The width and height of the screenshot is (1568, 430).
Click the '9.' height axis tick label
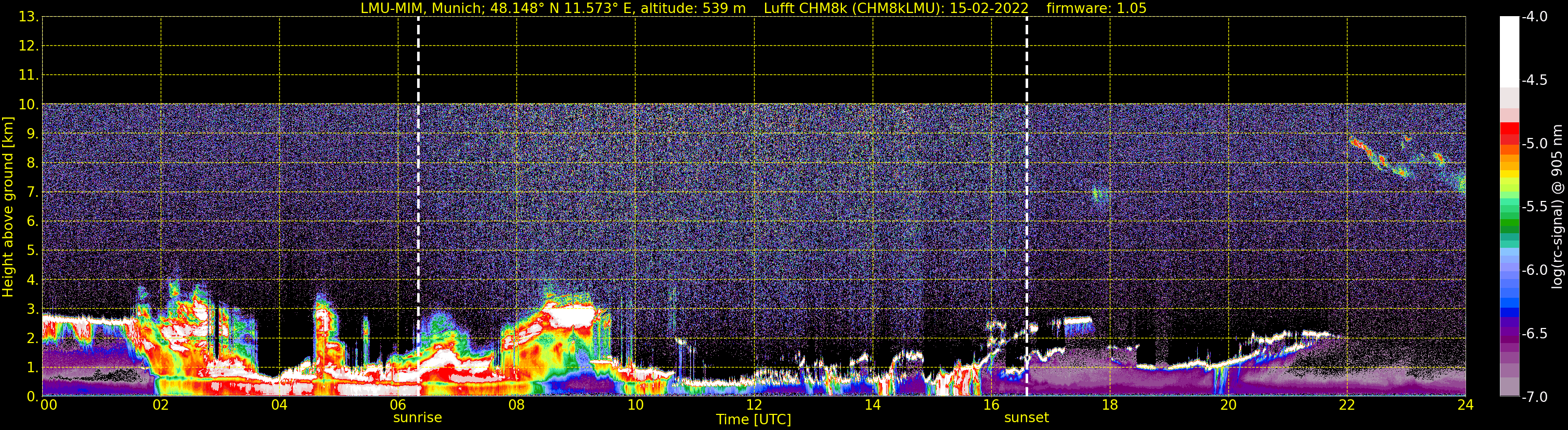33,133
